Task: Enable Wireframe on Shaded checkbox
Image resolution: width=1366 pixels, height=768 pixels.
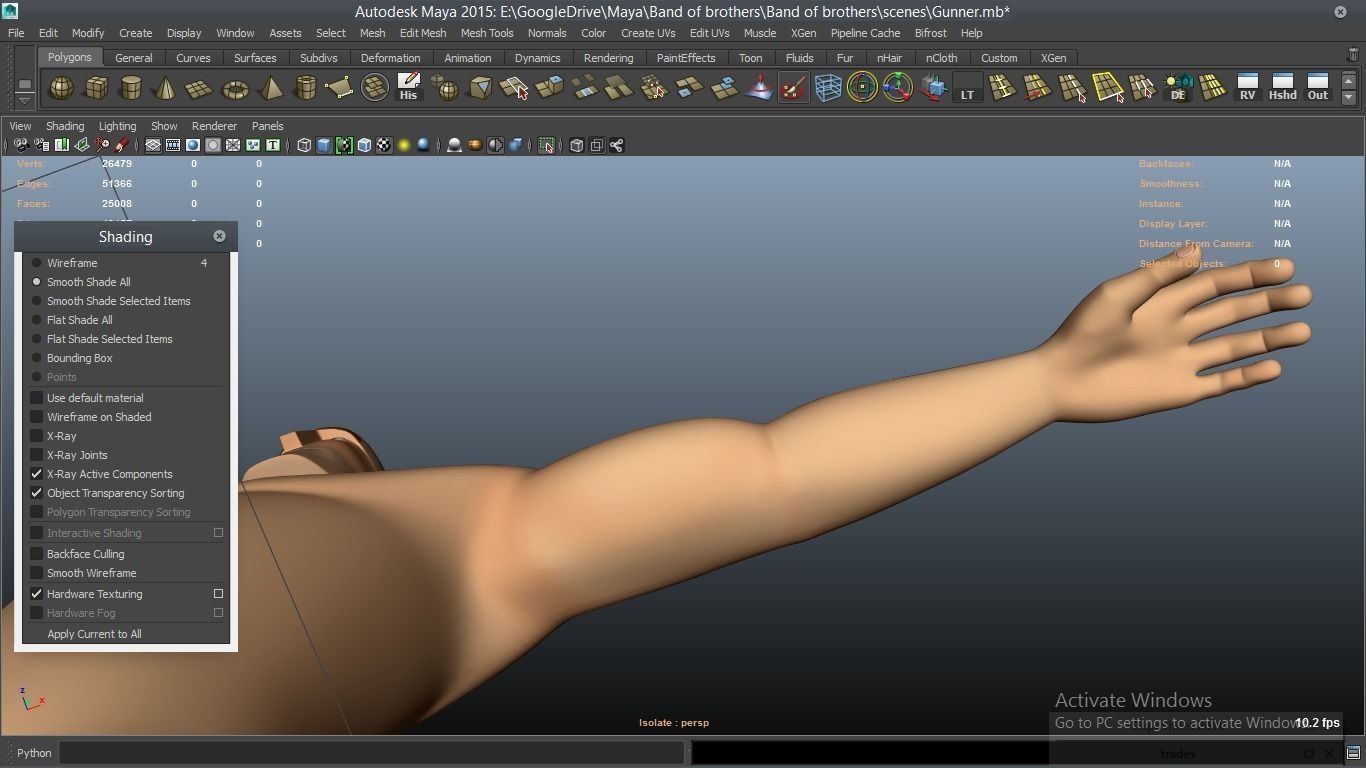Action: [x=37, y=417]
